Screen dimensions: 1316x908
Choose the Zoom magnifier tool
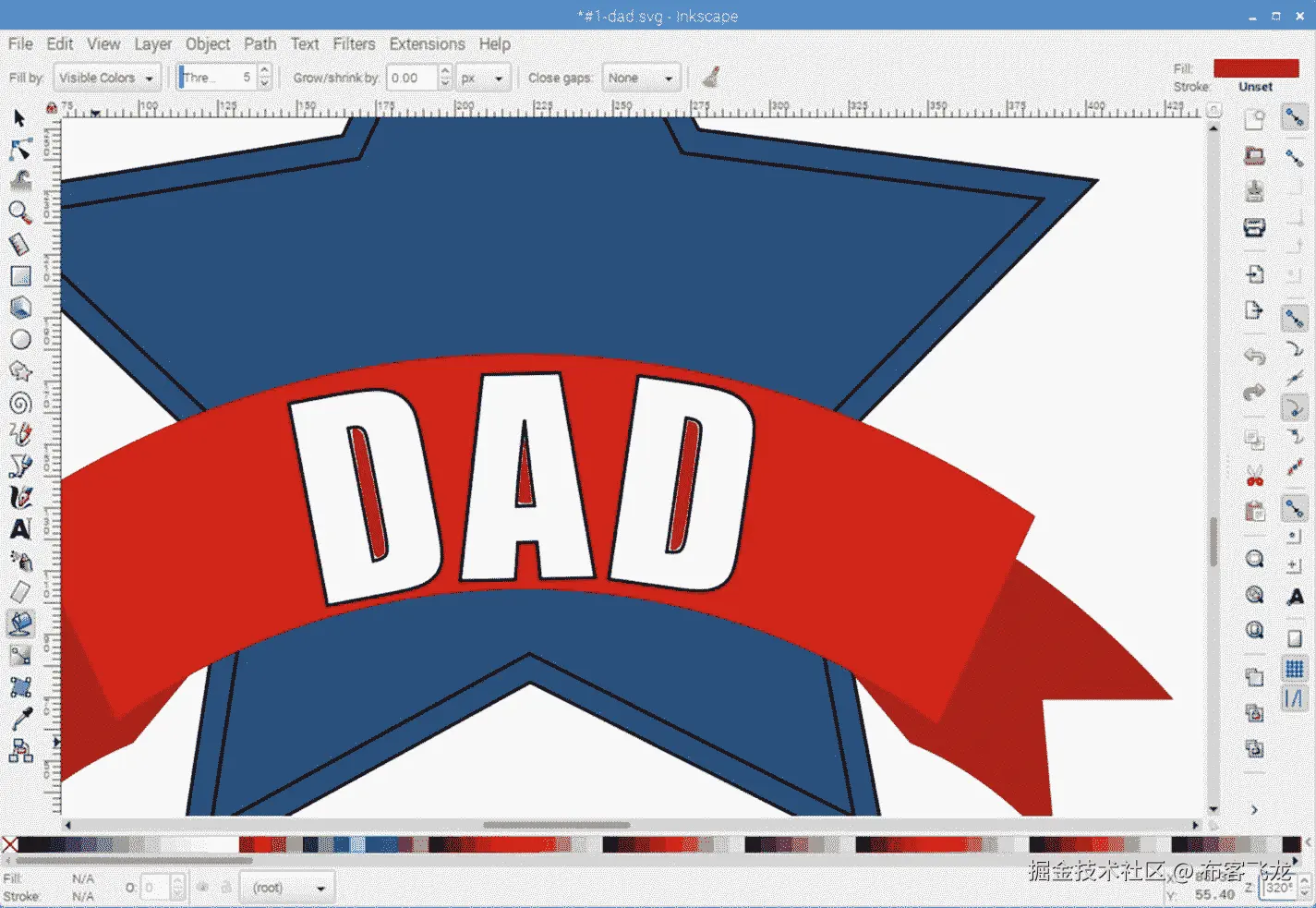(20, 212)
